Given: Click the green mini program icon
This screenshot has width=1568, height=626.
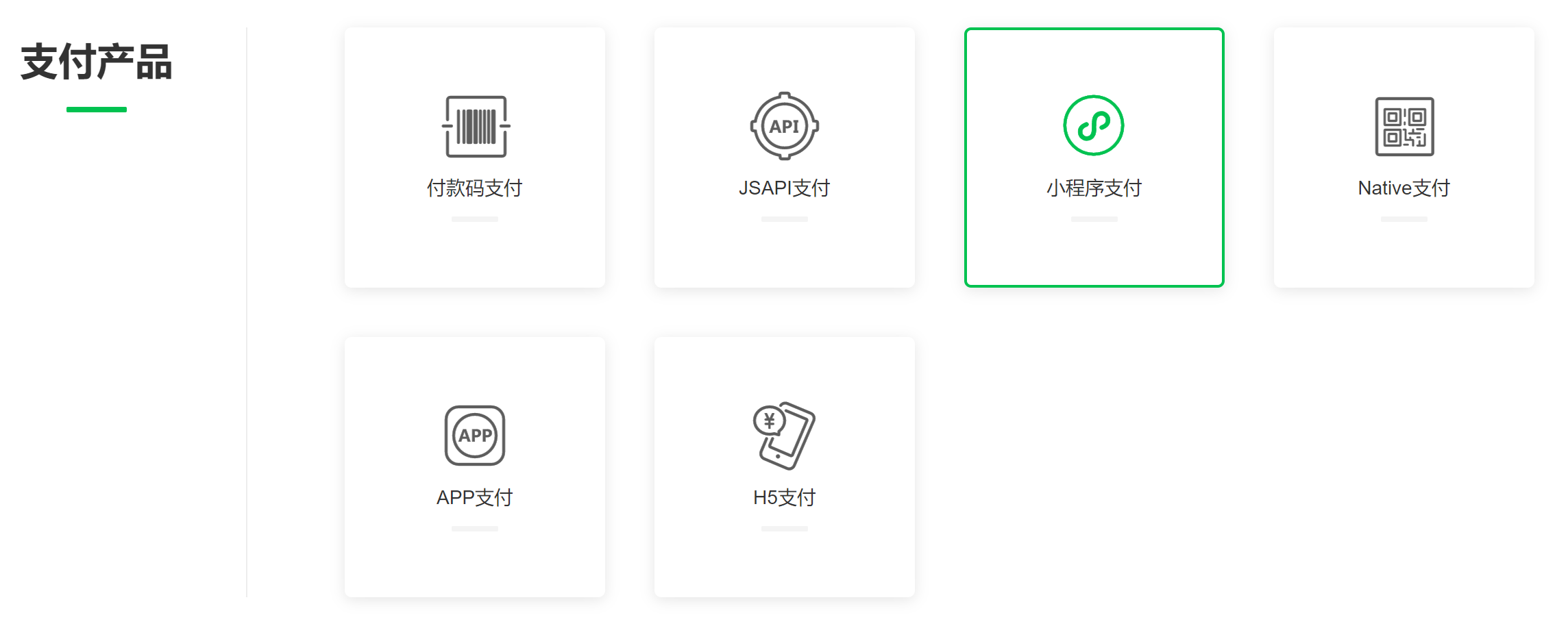Looking at the screenshot, I should pyautogui.click(x=1093, y=125).
